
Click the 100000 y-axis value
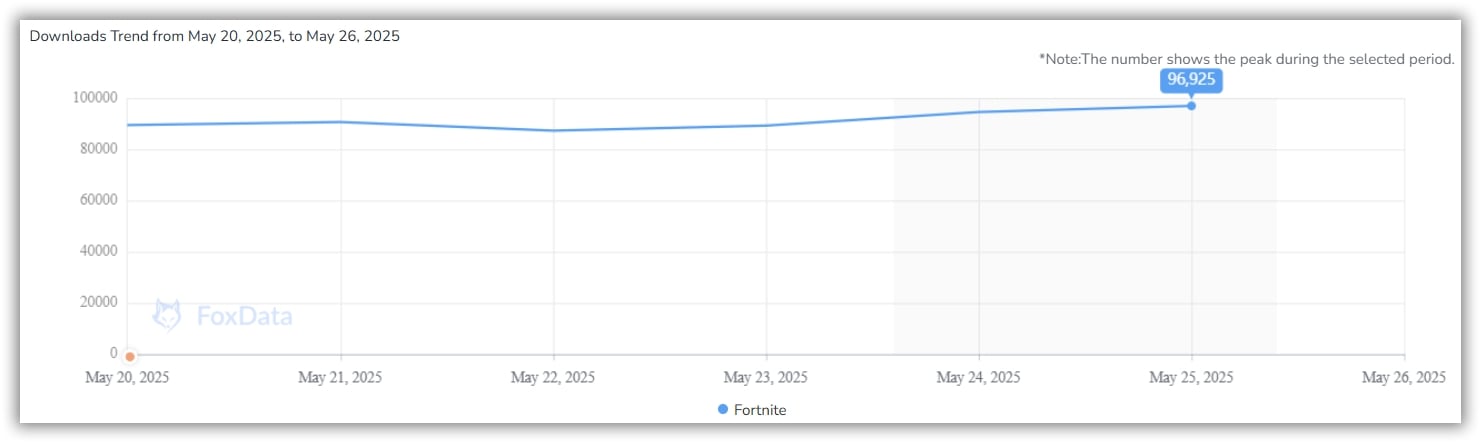coord(95,98)
